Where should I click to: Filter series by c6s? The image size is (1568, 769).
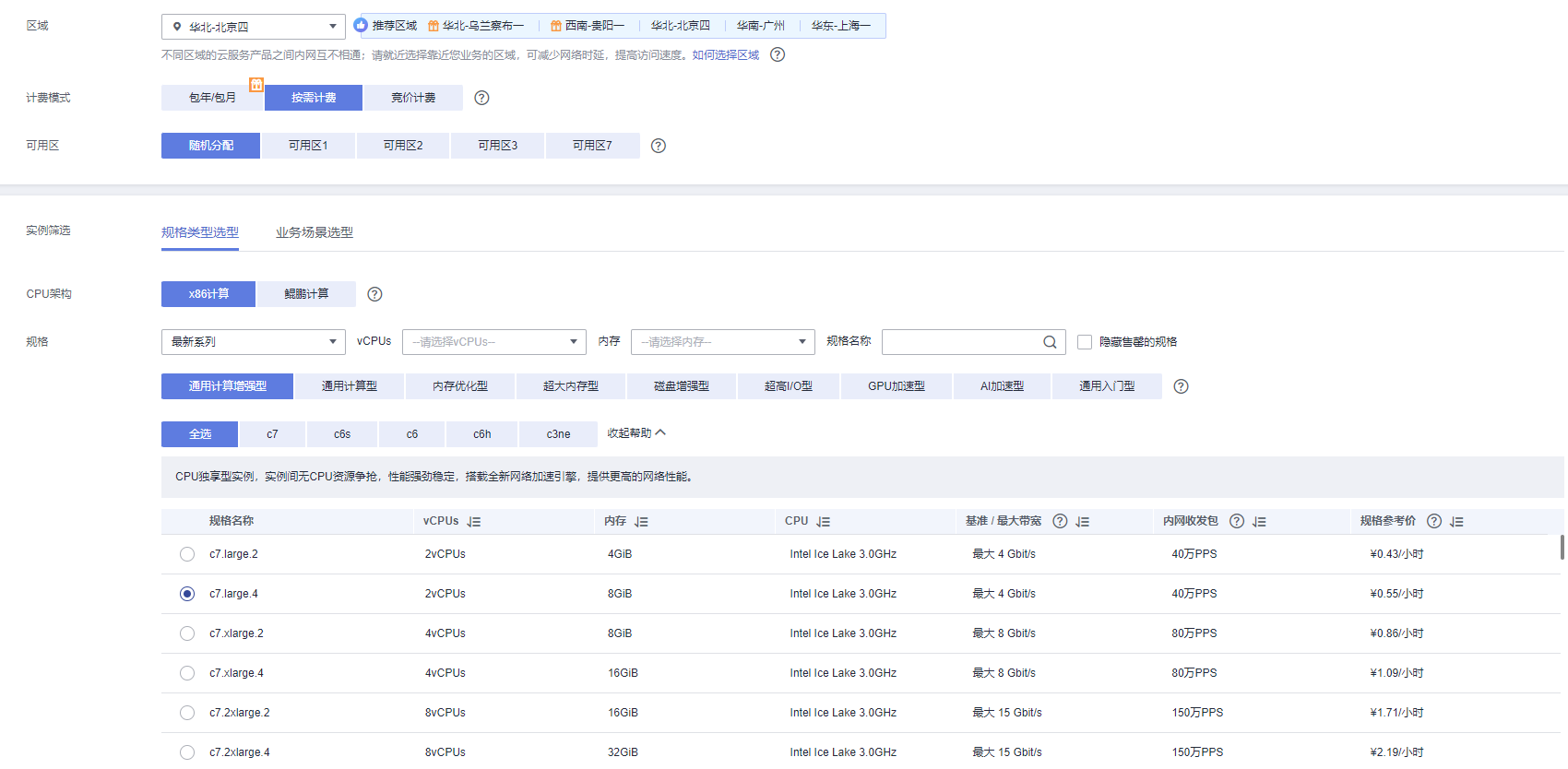pos(342,434)
